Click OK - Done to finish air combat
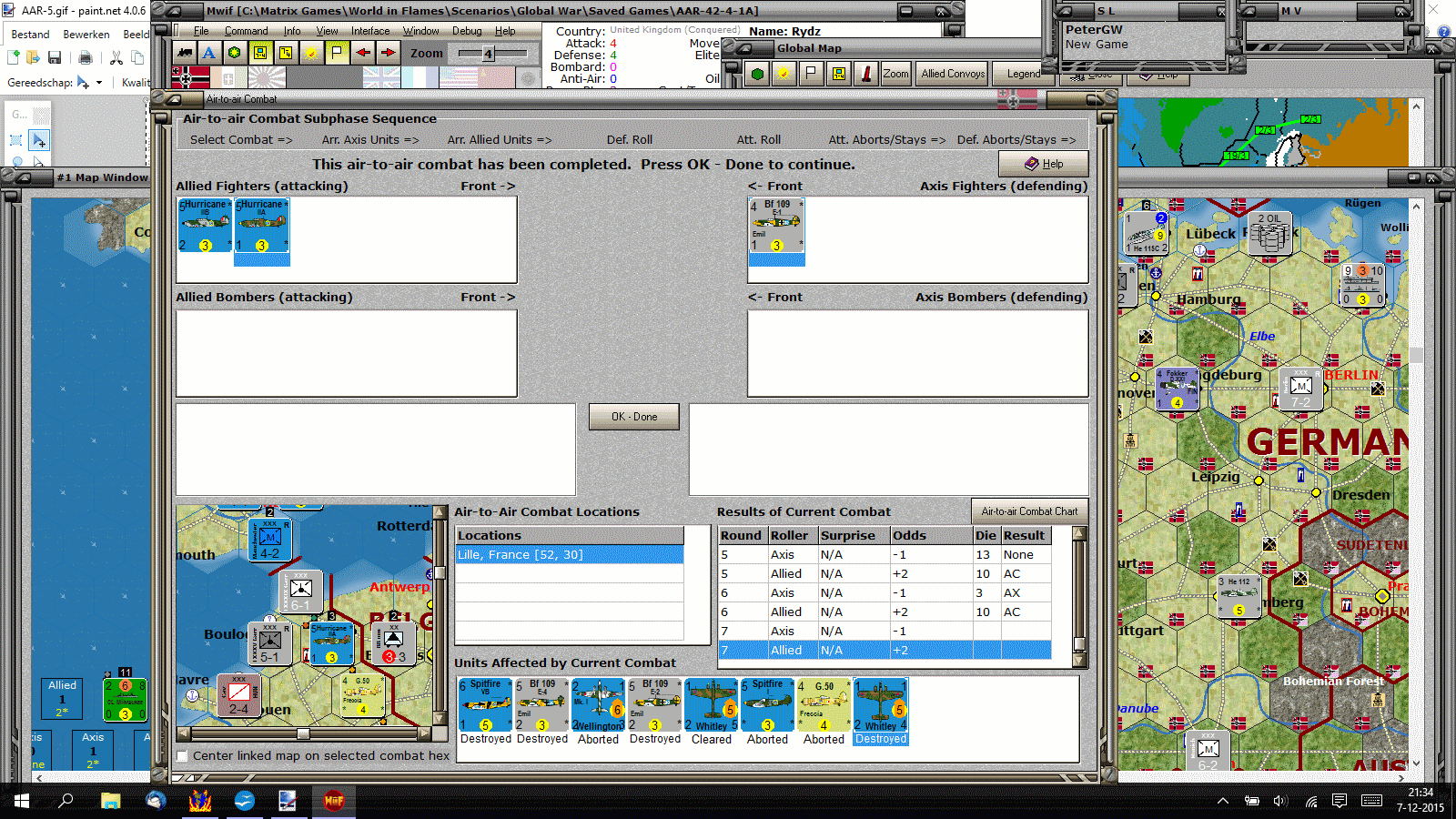 (634, 417)
